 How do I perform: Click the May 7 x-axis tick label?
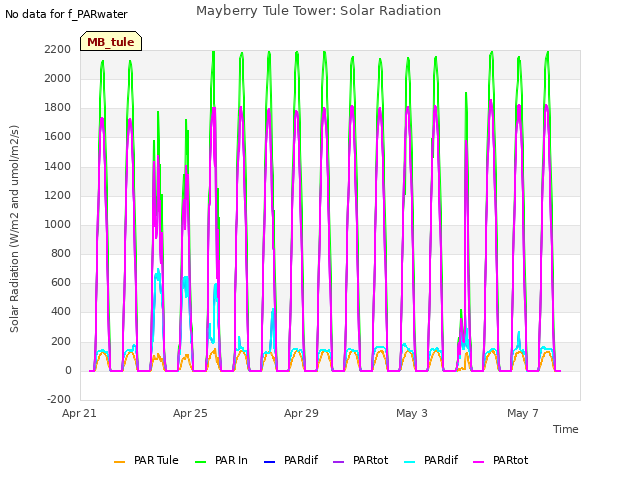point(523,413)
